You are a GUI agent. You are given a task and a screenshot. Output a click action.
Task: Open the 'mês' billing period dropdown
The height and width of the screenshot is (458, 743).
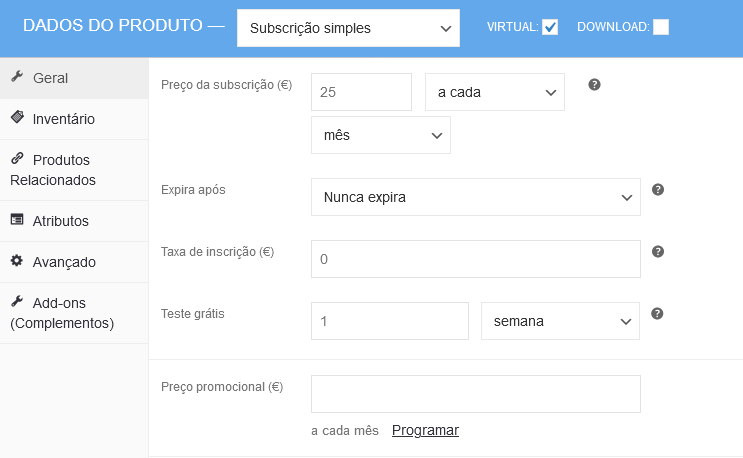click(x=381, y=135)
